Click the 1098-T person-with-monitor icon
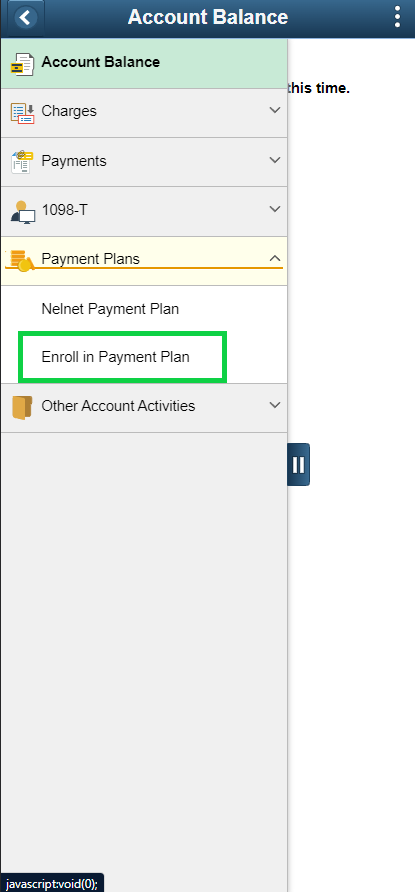415x892 pixels. 22,212
